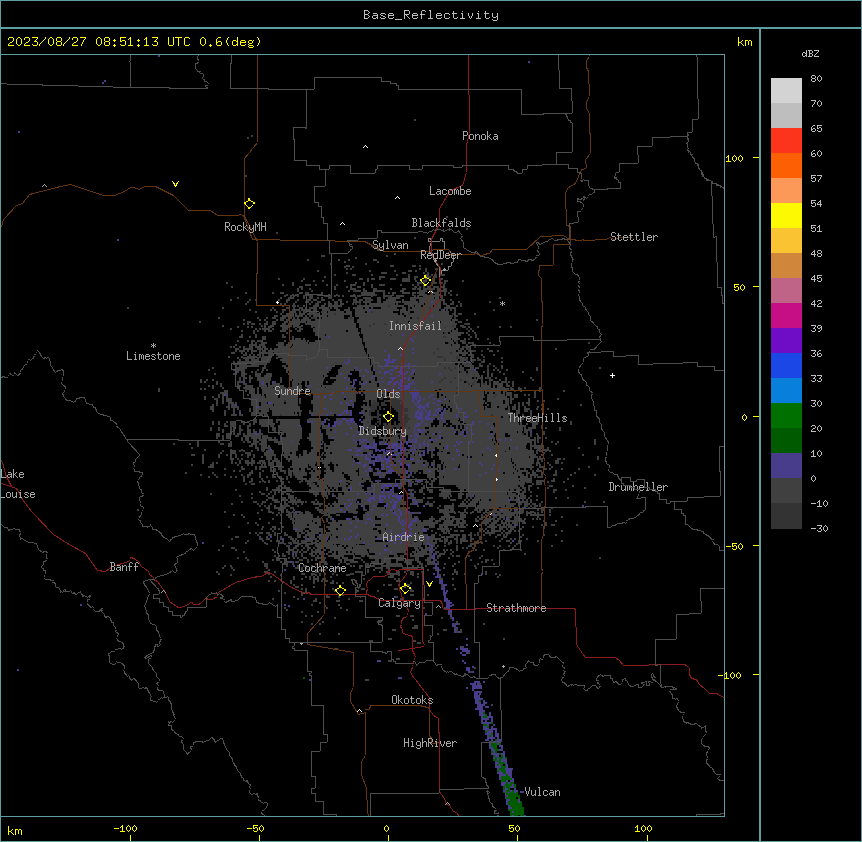Click the yellow diamond marker south of RedDeer
Viewport: 862px width, 842px height.
pyautogui.click(x=426, y=281)
